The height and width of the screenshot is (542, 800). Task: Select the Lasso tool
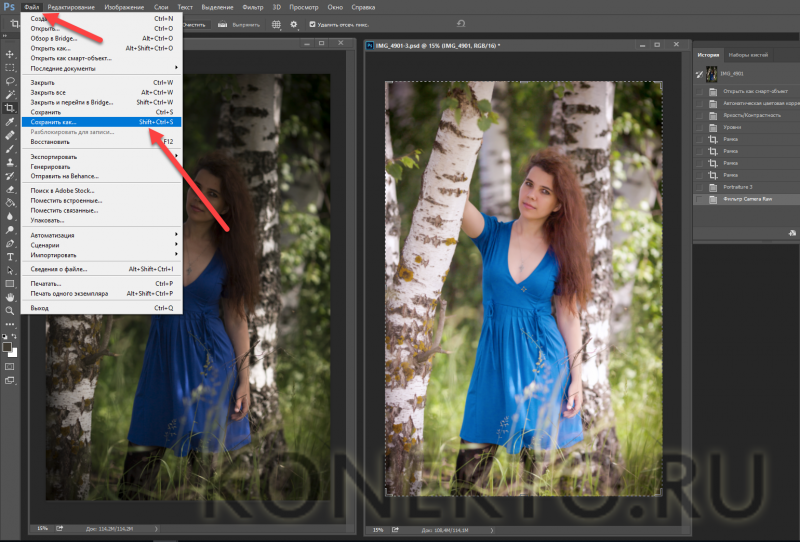coord(10,81)
